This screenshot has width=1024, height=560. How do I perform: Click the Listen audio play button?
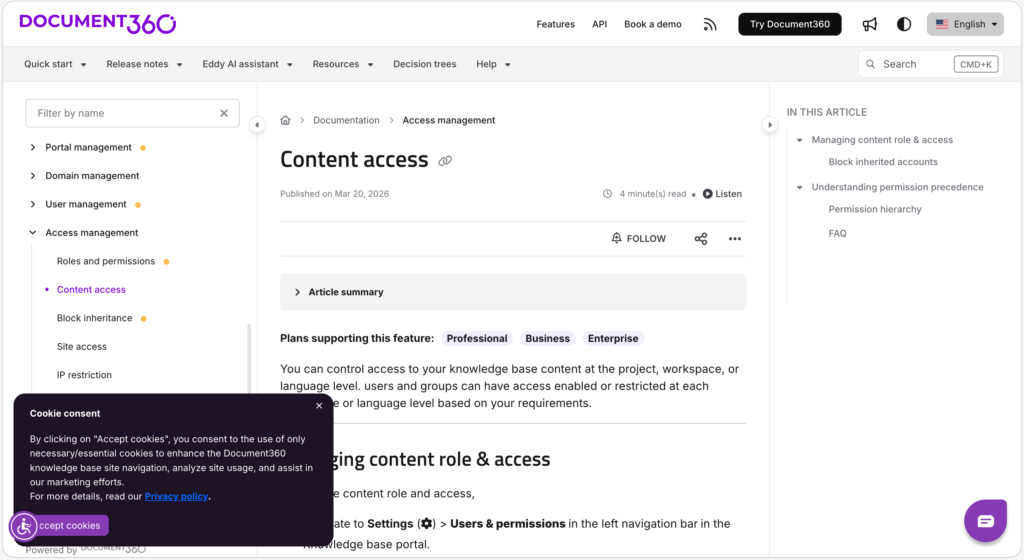pyautogui.click(x=722, y=194)
